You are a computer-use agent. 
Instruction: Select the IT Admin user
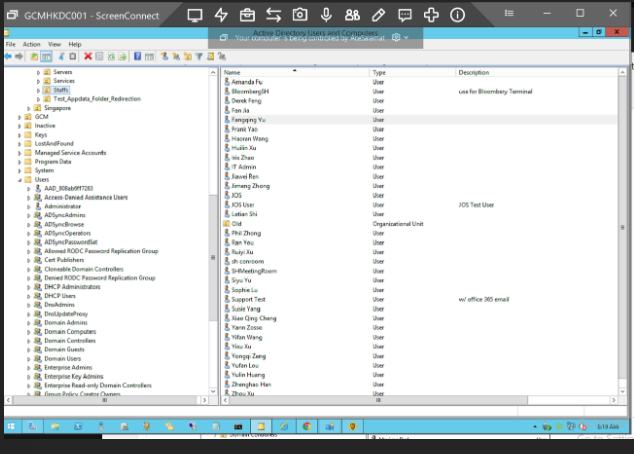(243, 167)
